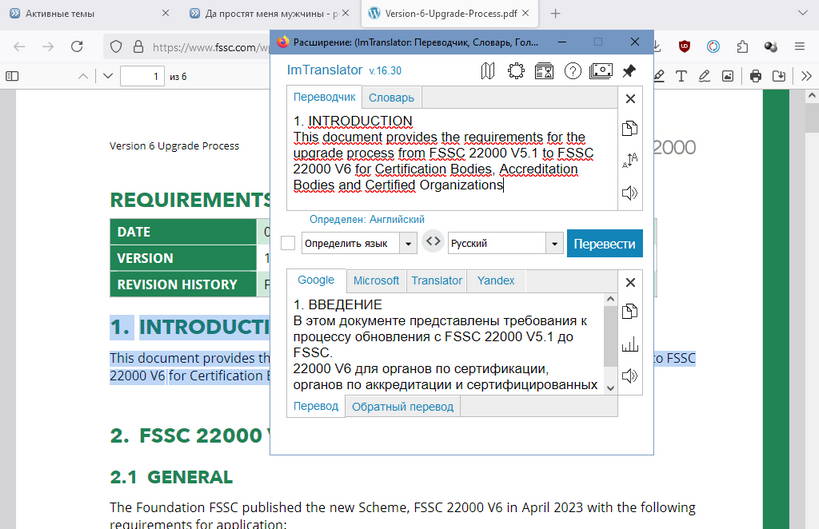This screenshot has width=819, height=529.
Task: Select PDF draw pencil tool
Action: [x=704, y=76]
